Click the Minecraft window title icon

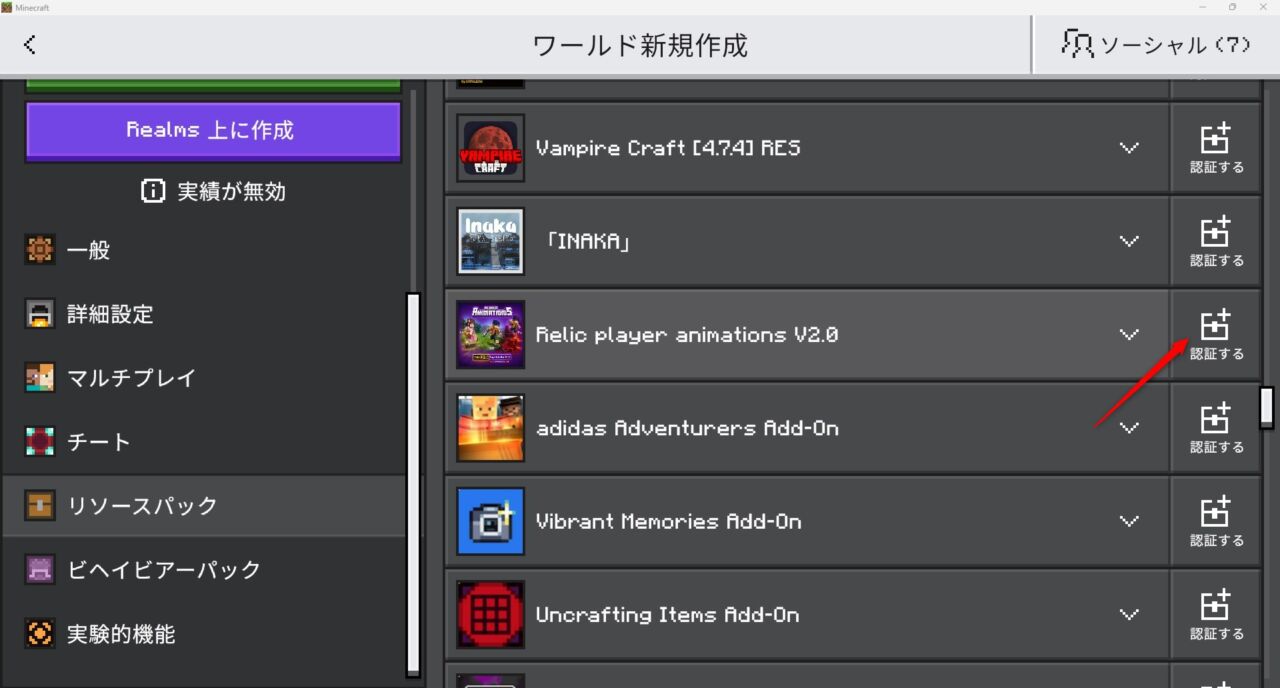(x=7, y=7)
